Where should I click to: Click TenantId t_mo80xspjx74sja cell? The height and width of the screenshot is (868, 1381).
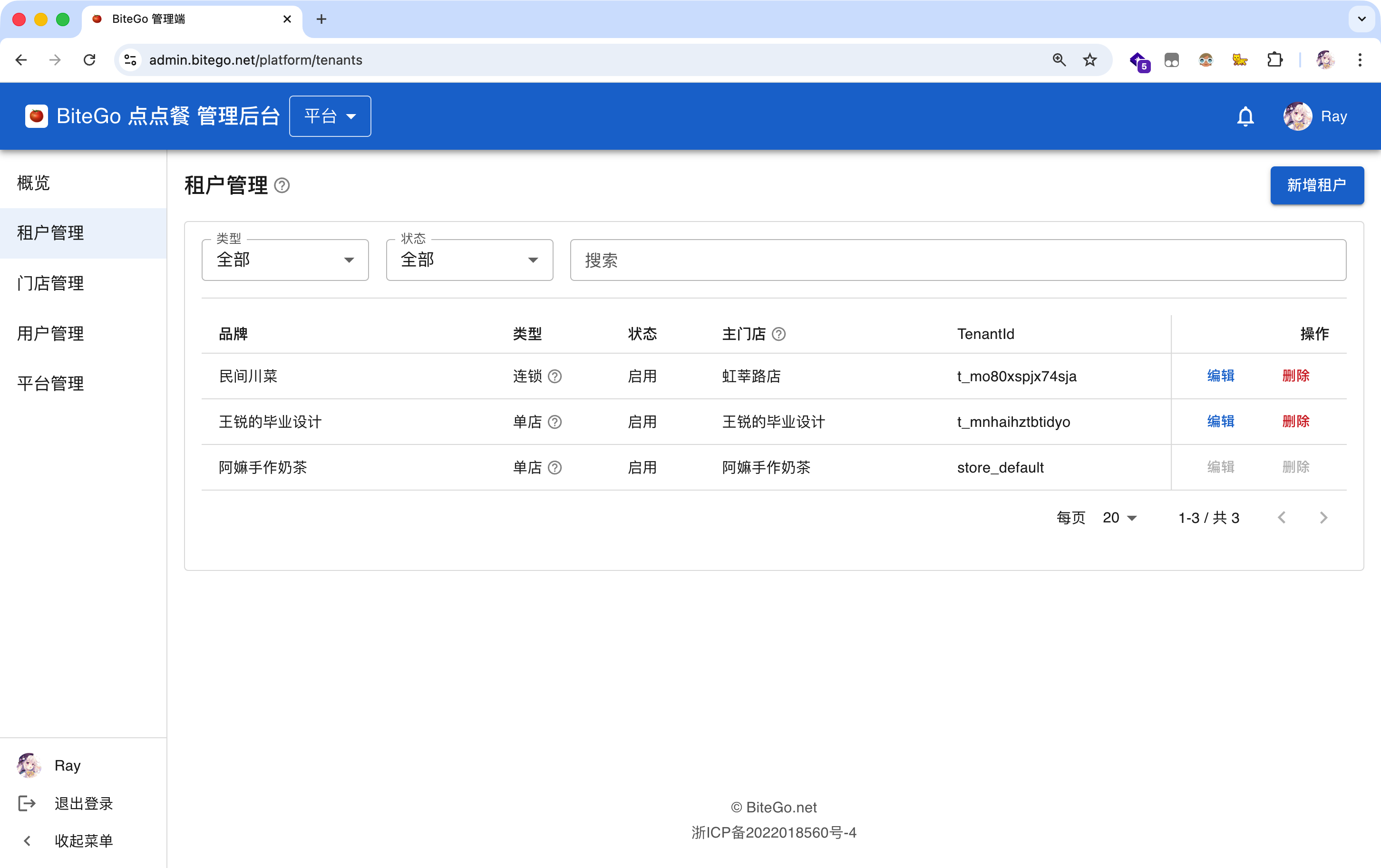(x=1017, y=376)
